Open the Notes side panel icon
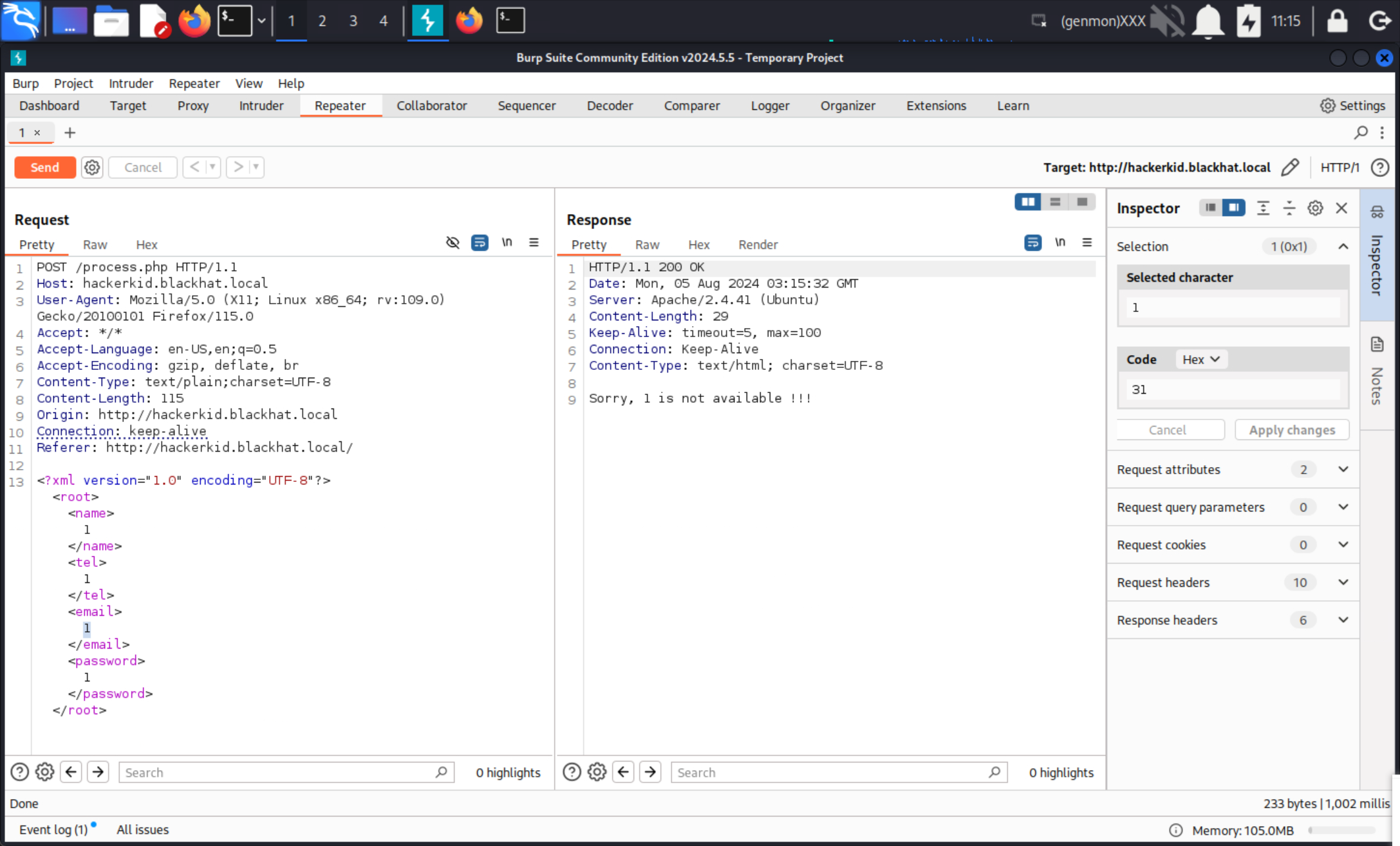 coord(1377,345)
